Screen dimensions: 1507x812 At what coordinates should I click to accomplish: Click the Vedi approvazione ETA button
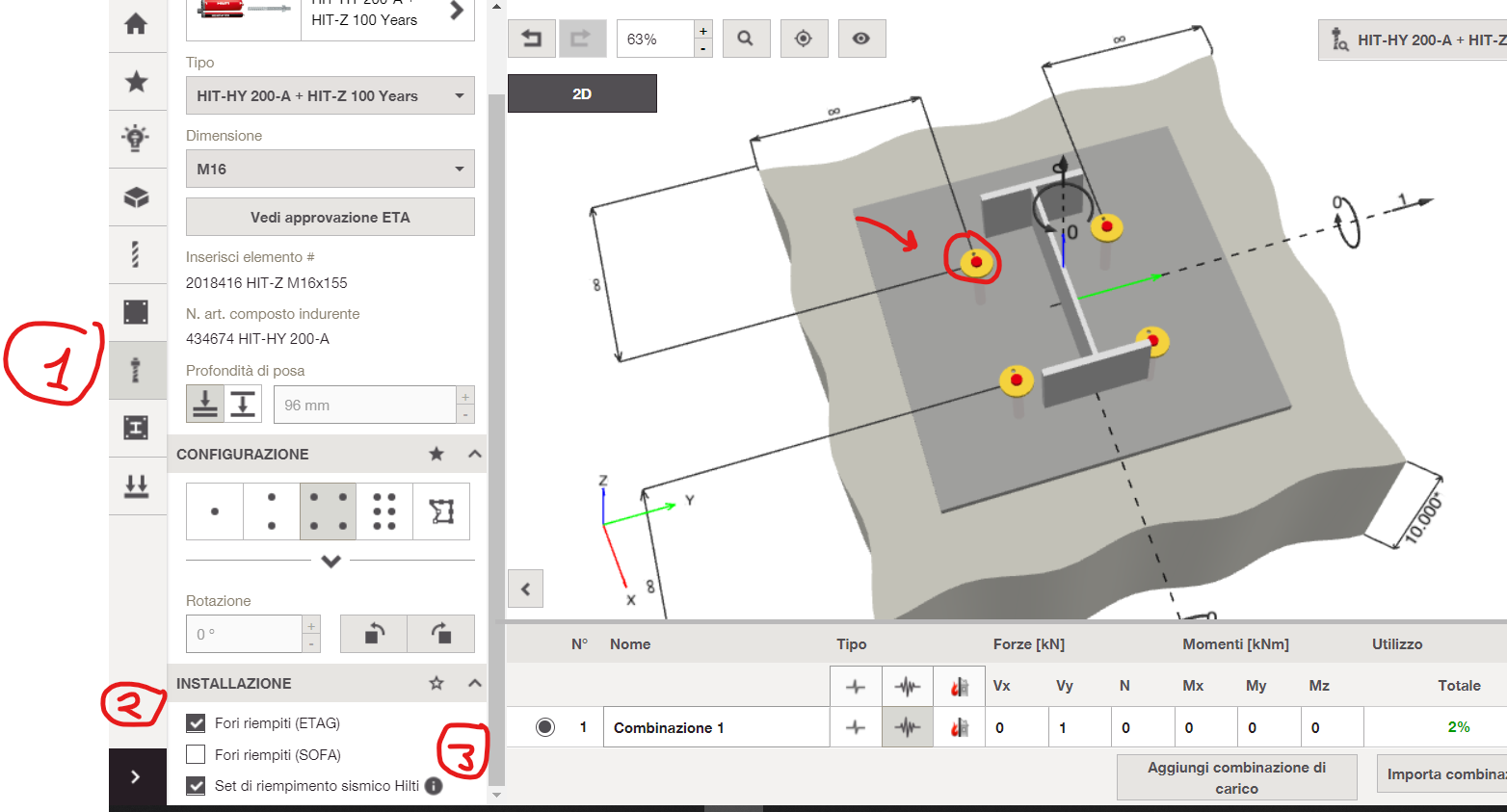pyautogui.click(x=330, y=218)
